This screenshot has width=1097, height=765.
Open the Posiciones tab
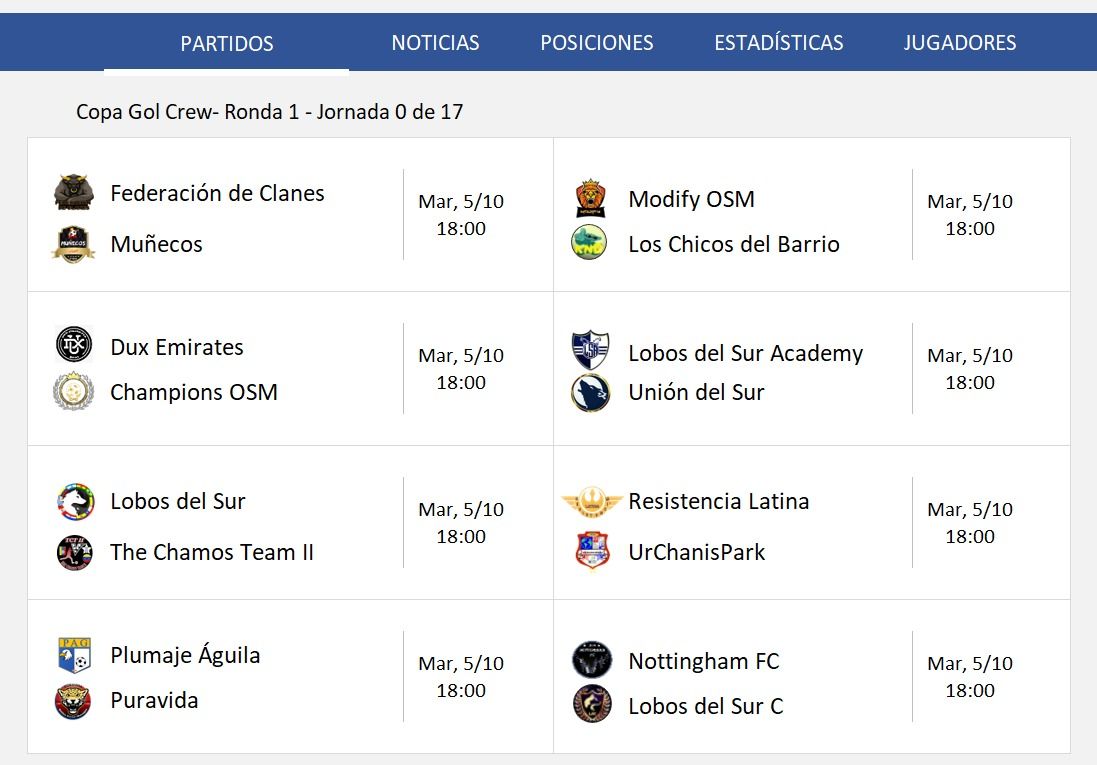[597, 43]
